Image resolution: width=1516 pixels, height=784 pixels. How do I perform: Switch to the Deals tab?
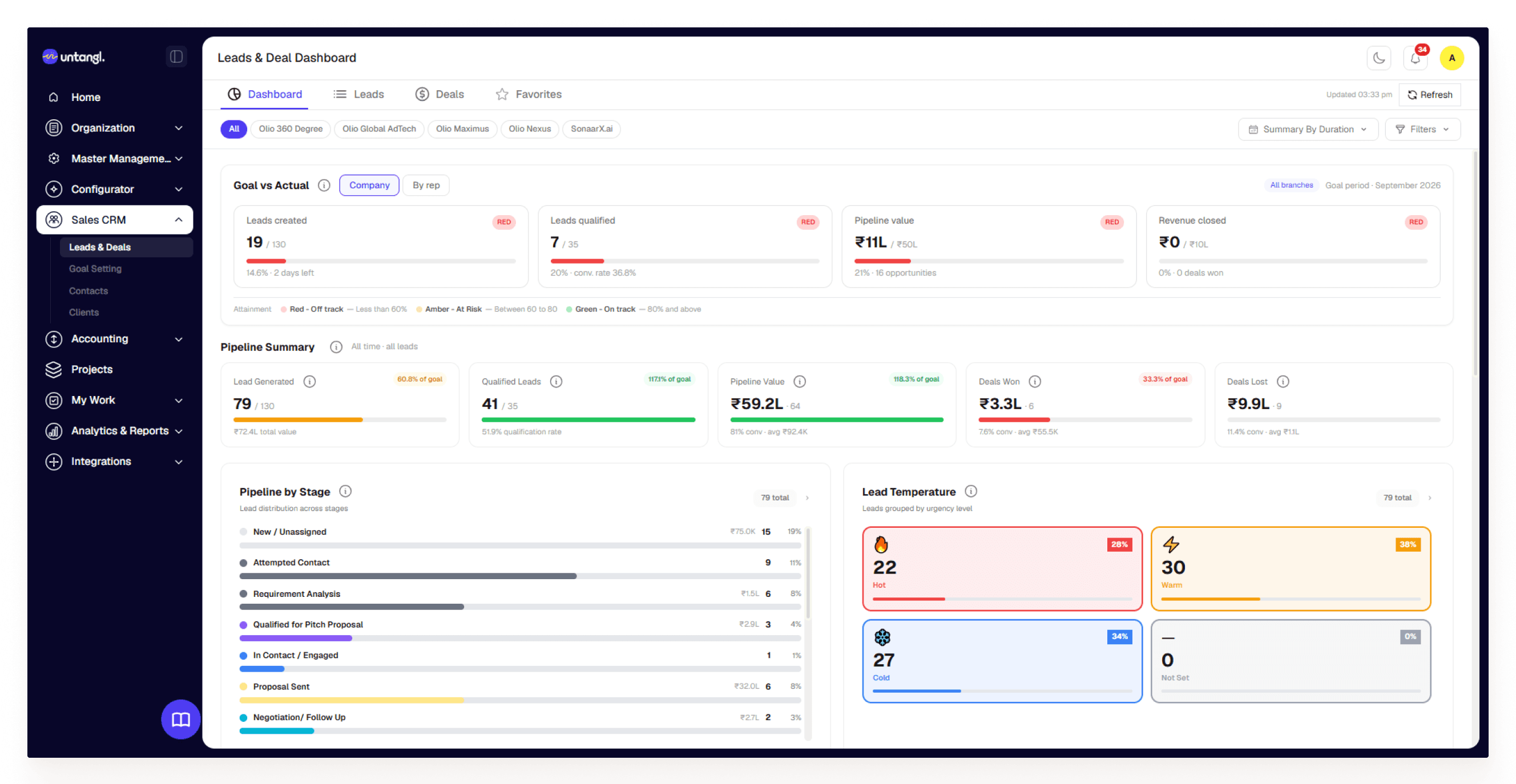(x=440, y=94)
